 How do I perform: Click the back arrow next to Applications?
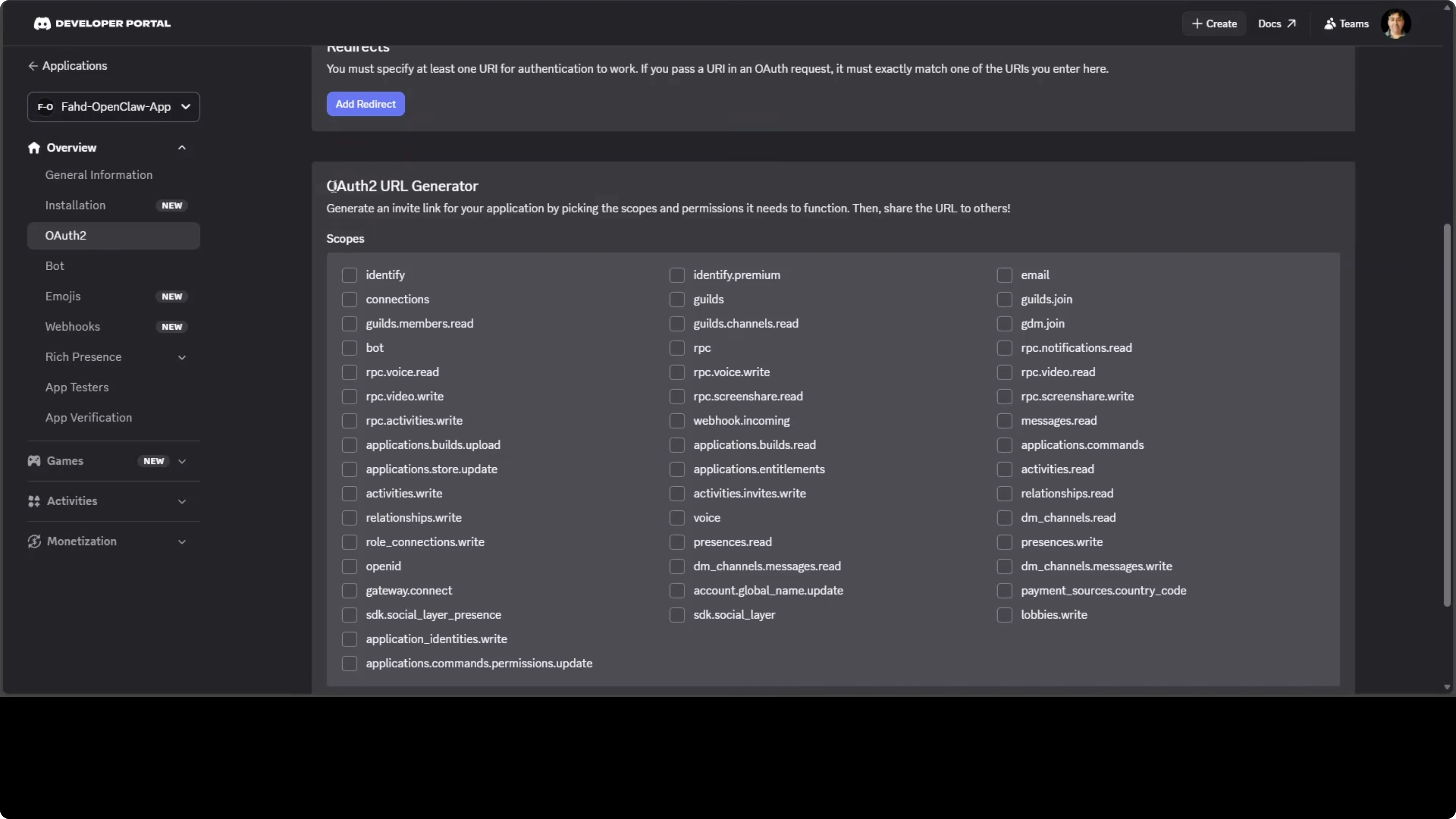tap(33, 66)
